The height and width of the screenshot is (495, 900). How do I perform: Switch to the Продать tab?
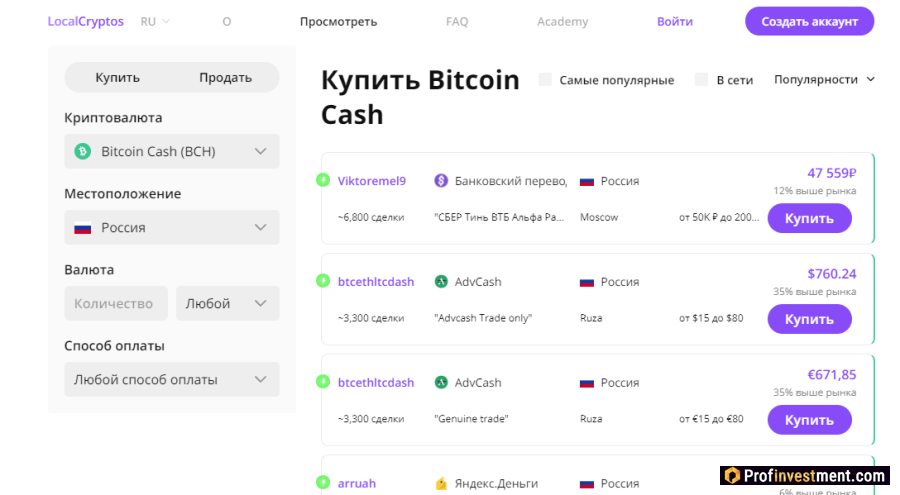click(x=226, y=78)
